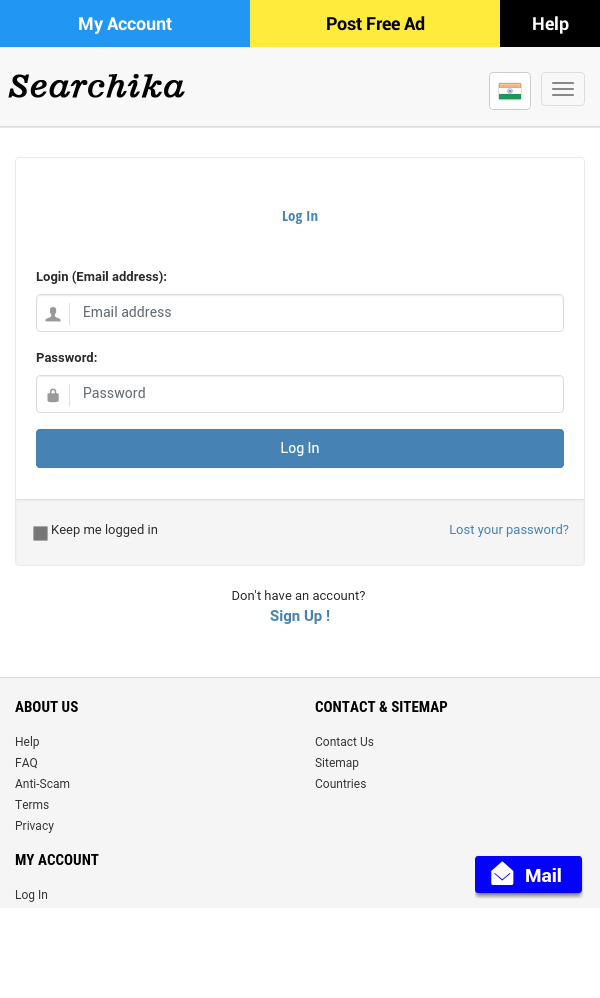Open the India flag country selector
Viewport: 600px width, 998px height.
(510, 91)
